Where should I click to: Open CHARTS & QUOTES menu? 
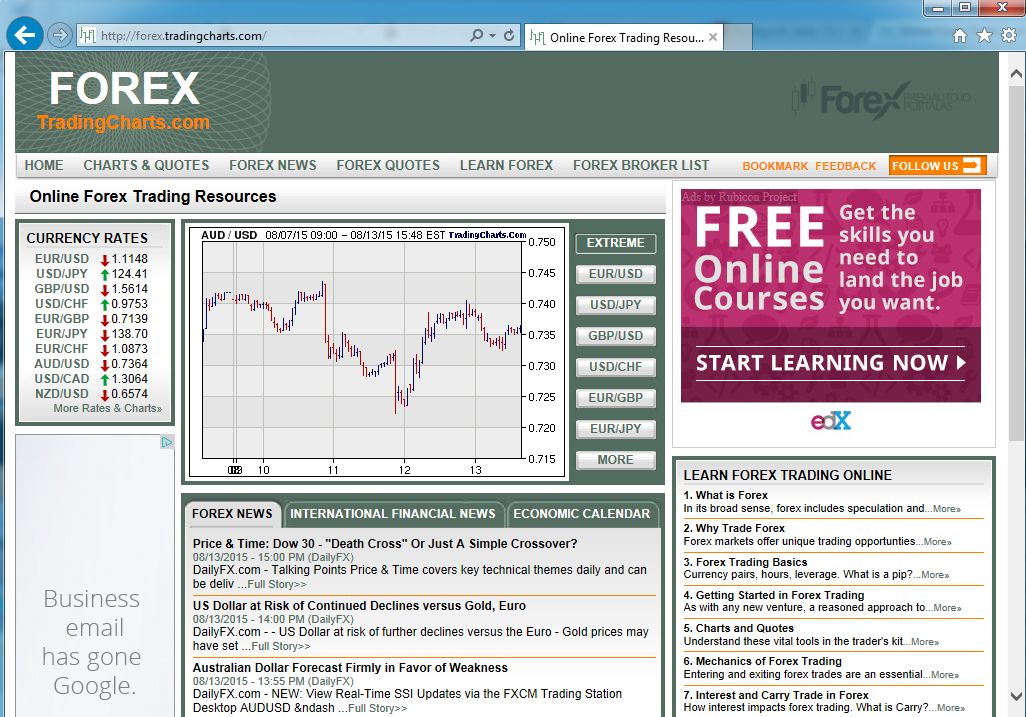tap(146, 166)
